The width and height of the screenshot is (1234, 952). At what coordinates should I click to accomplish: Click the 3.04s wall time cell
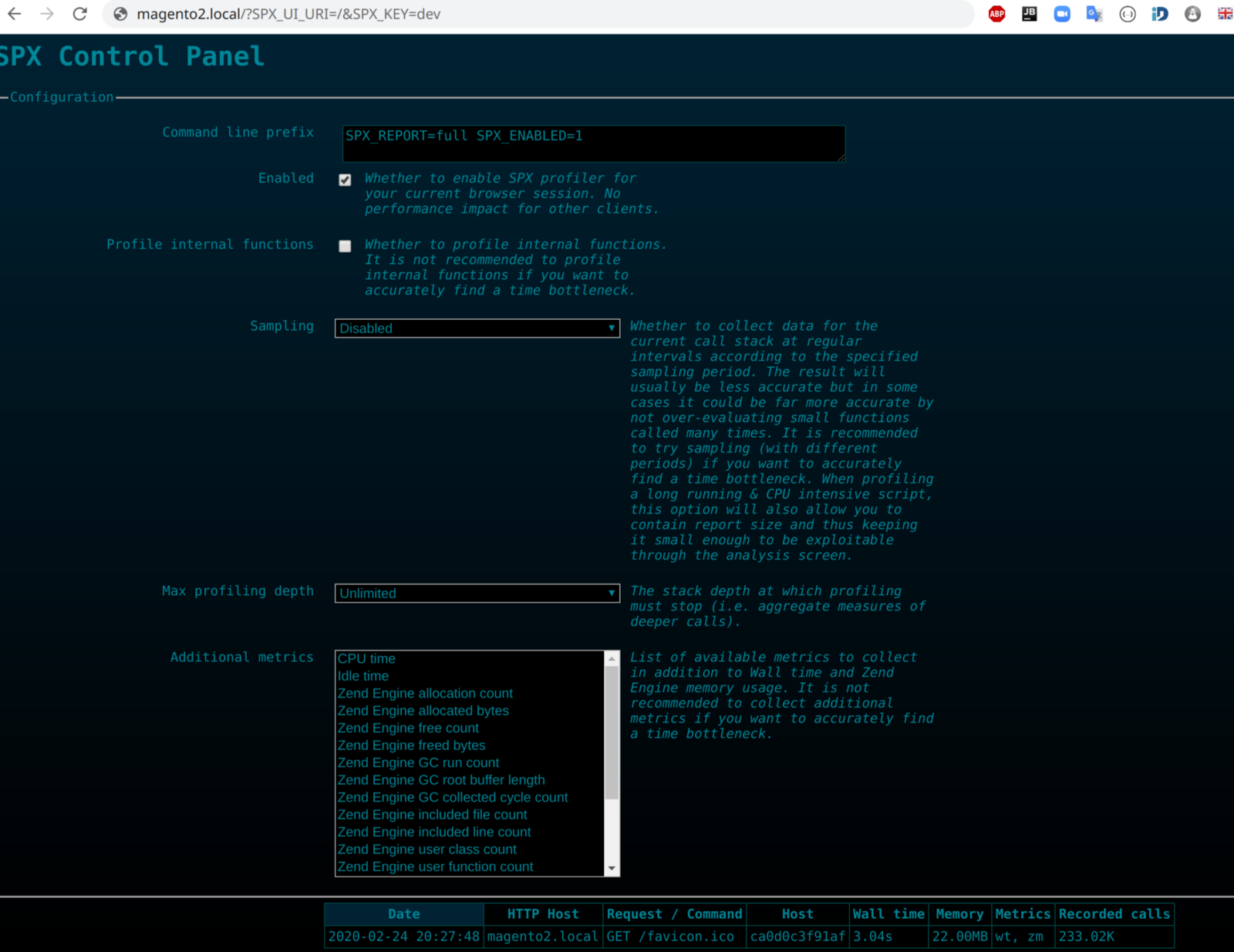[x=888, y=937]
